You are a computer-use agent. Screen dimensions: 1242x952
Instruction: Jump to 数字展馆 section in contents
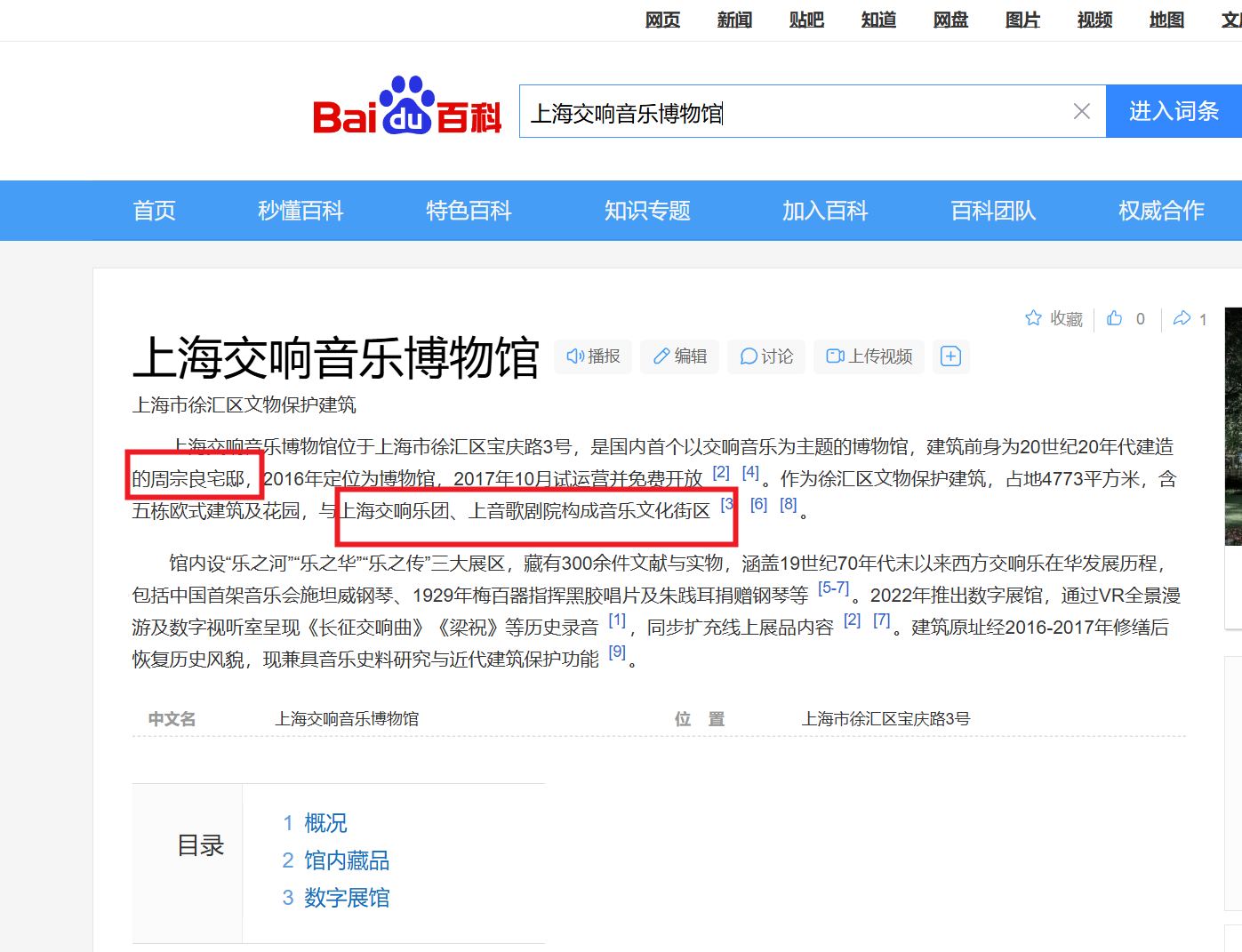346,898
